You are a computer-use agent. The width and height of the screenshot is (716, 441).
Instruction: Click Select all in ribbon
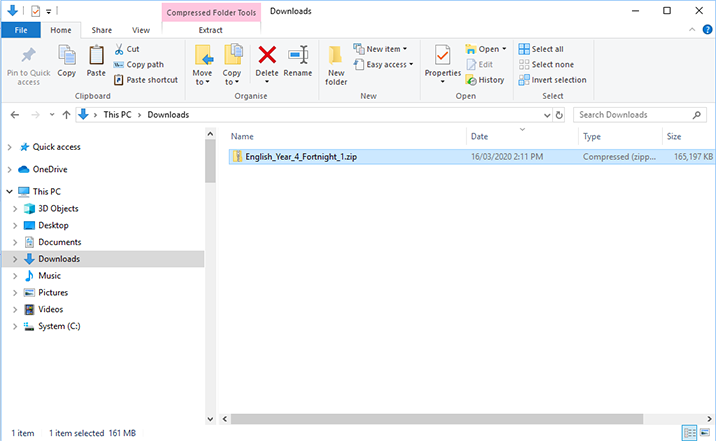[540, 49]
